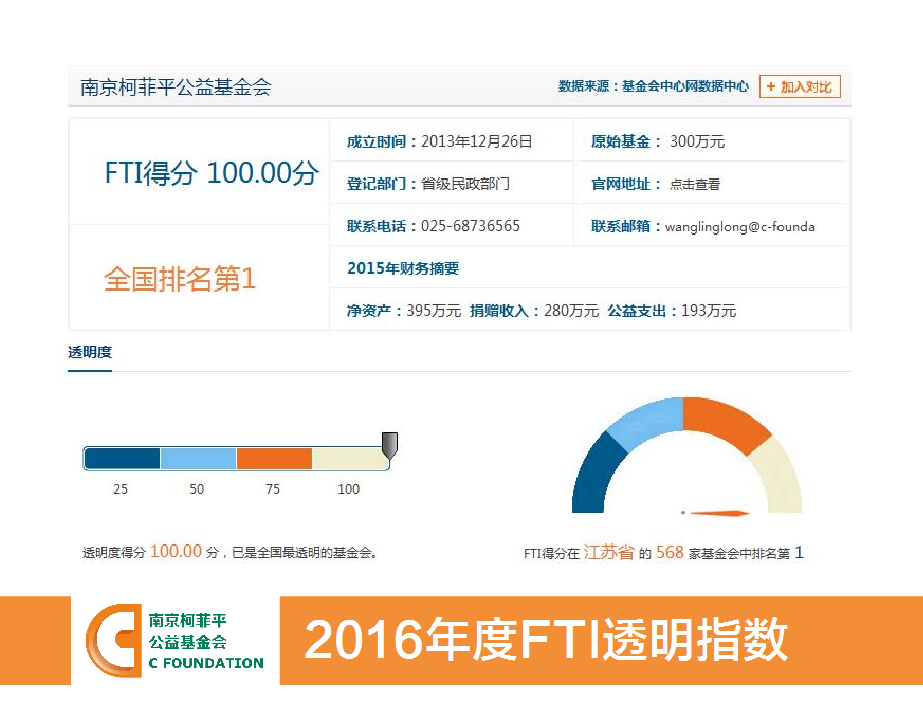Click the dark blue segment of the score bar
Image resolution: width=923 pixels, height=713 pixels.
(122, 458)
